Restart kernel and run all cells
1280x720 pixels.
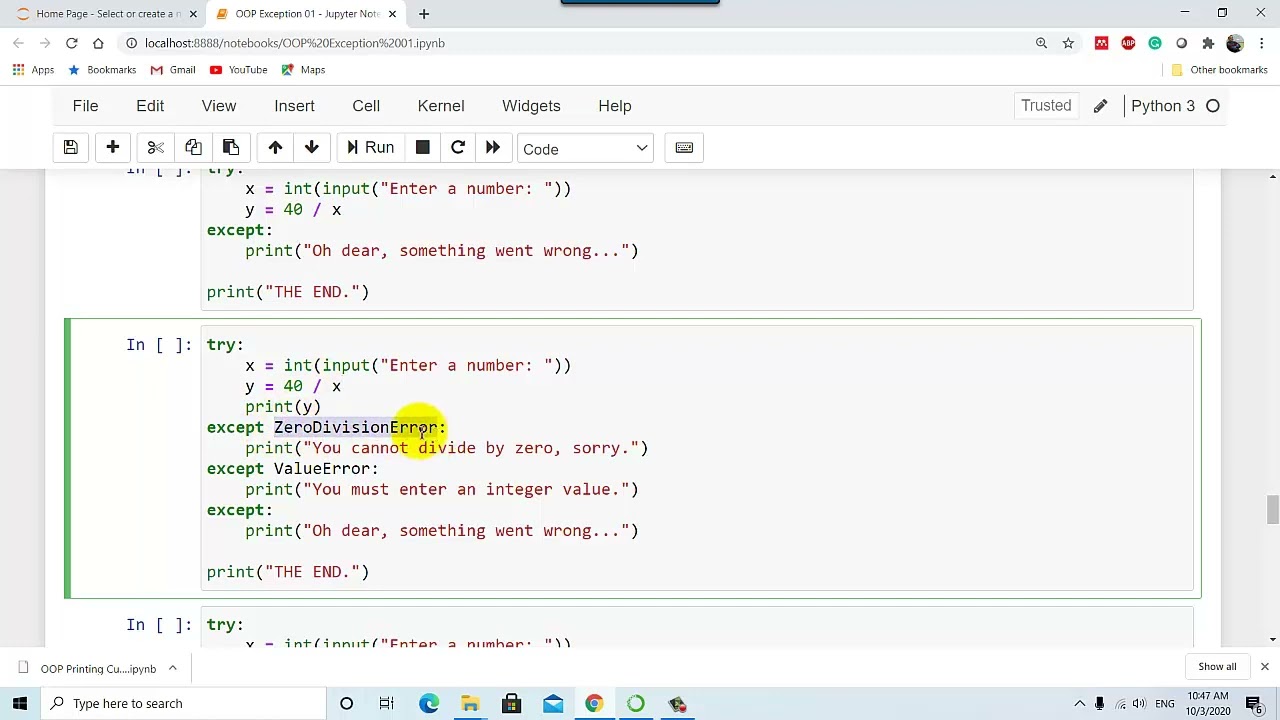click(493, 148)
